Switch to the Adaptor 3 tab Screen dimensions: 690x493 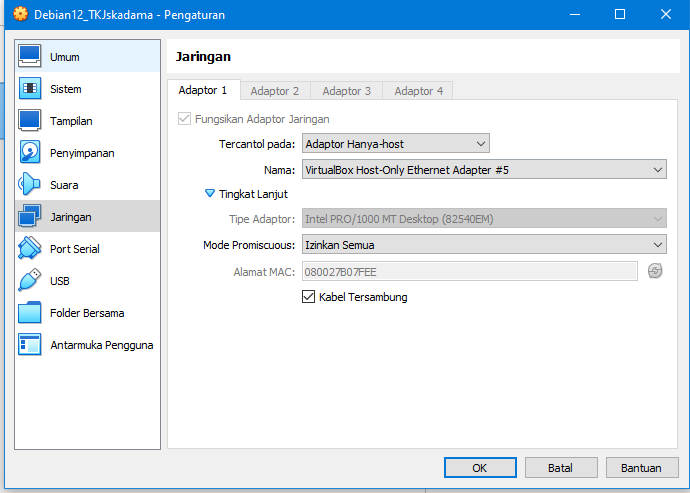(x=347, y=91)
